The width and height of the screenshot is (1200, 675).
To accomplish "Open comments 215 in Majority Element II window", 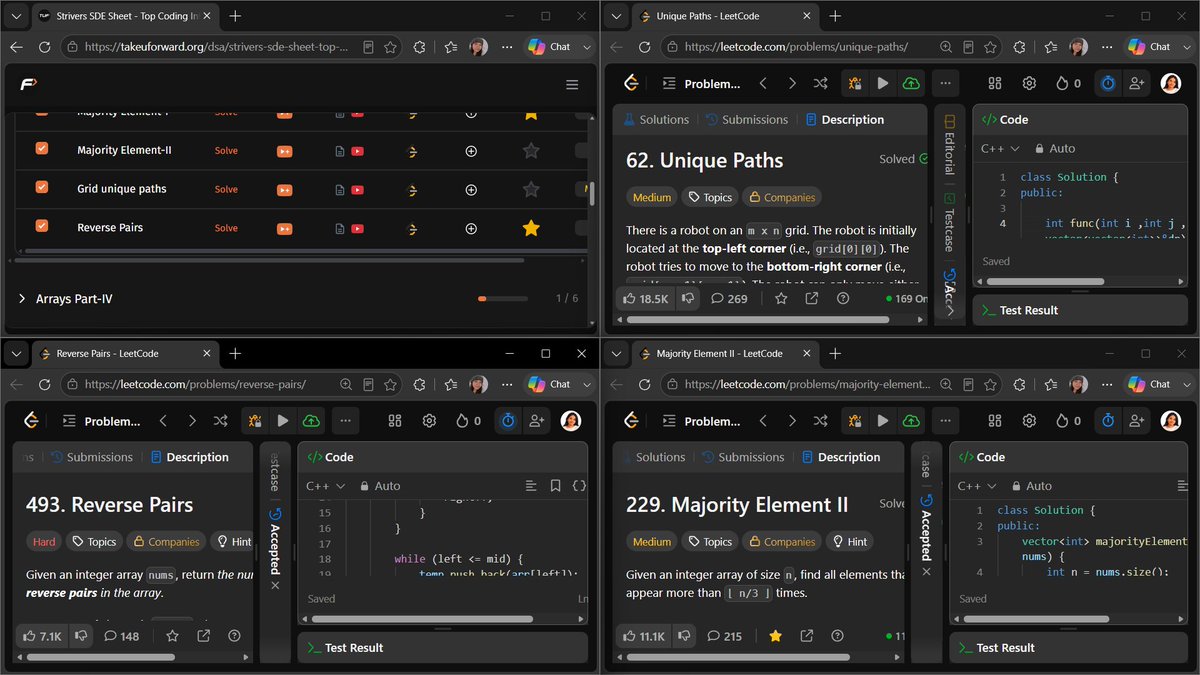I will tap(725, 636).
